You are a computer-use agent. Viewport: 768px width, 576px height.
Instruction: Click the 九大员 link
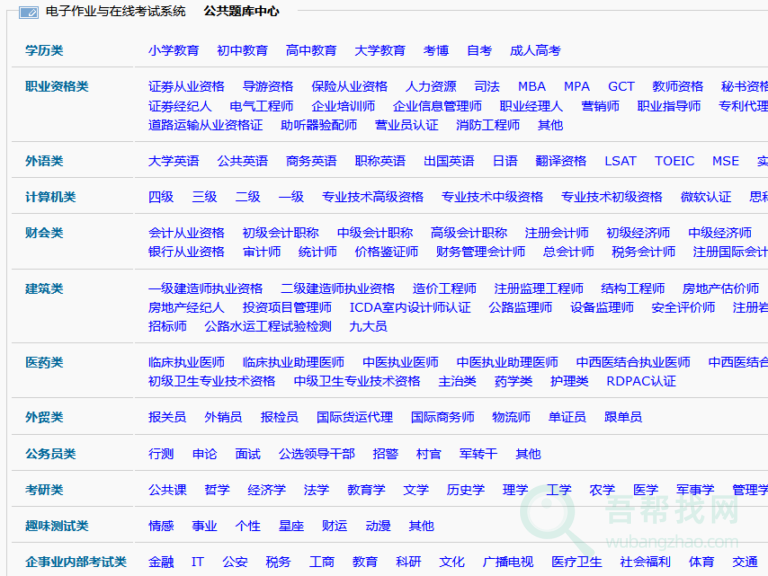pyautogui.click(x=368, y=326)
